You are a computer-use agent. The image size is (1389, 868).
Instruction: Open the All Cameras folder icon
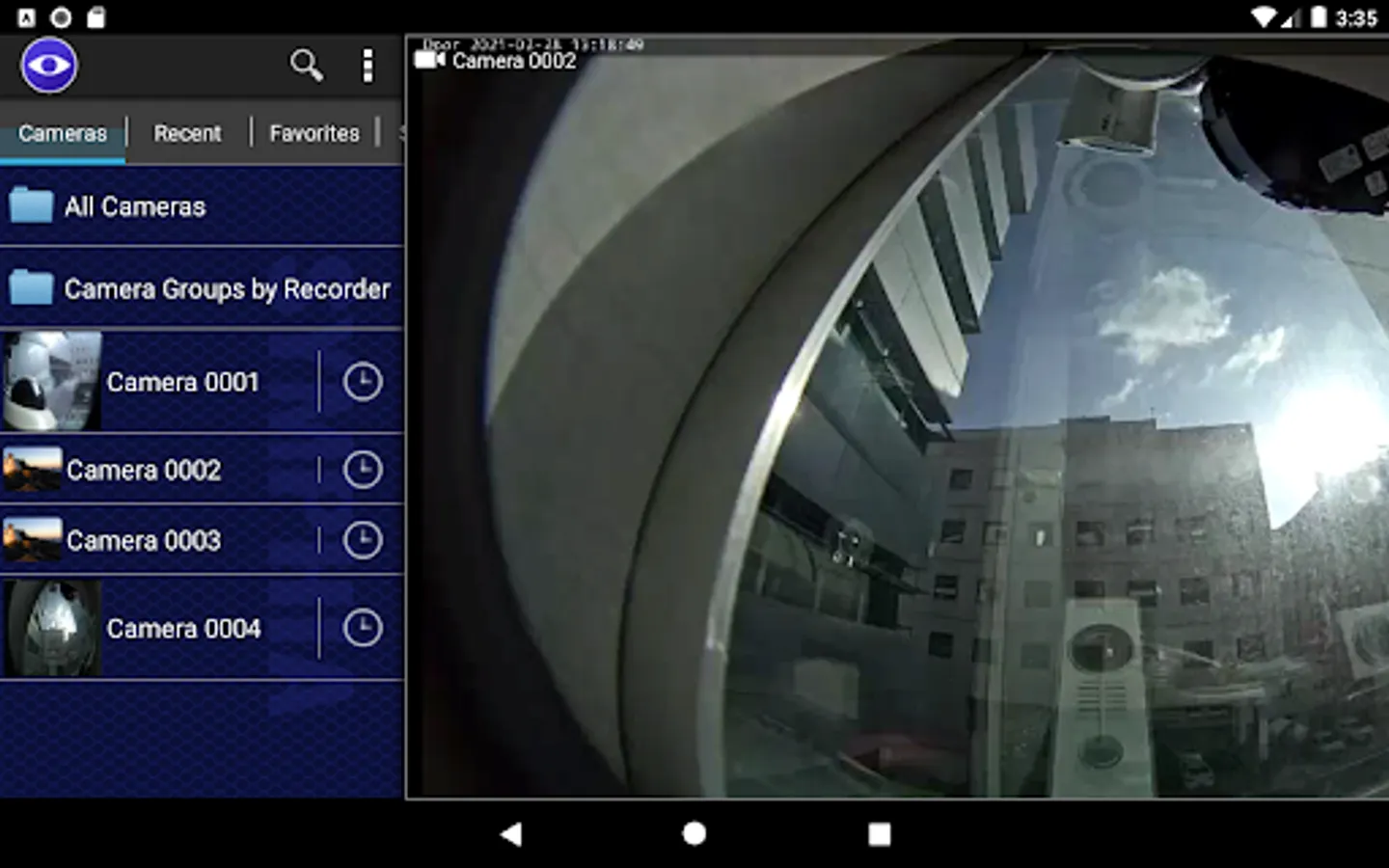[31, 205]
